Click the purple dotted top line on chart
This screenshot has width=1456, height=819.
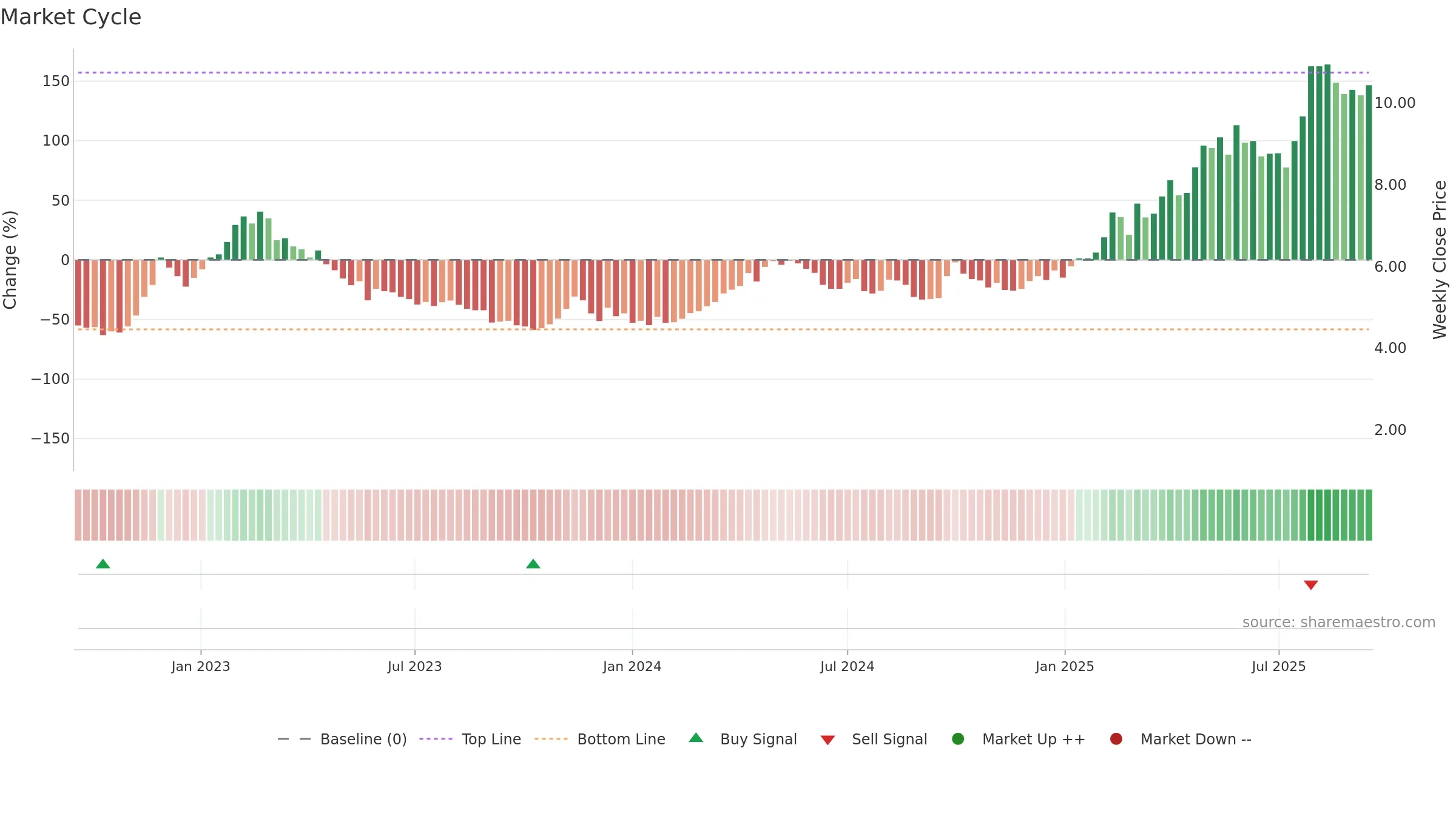point(723,73)
